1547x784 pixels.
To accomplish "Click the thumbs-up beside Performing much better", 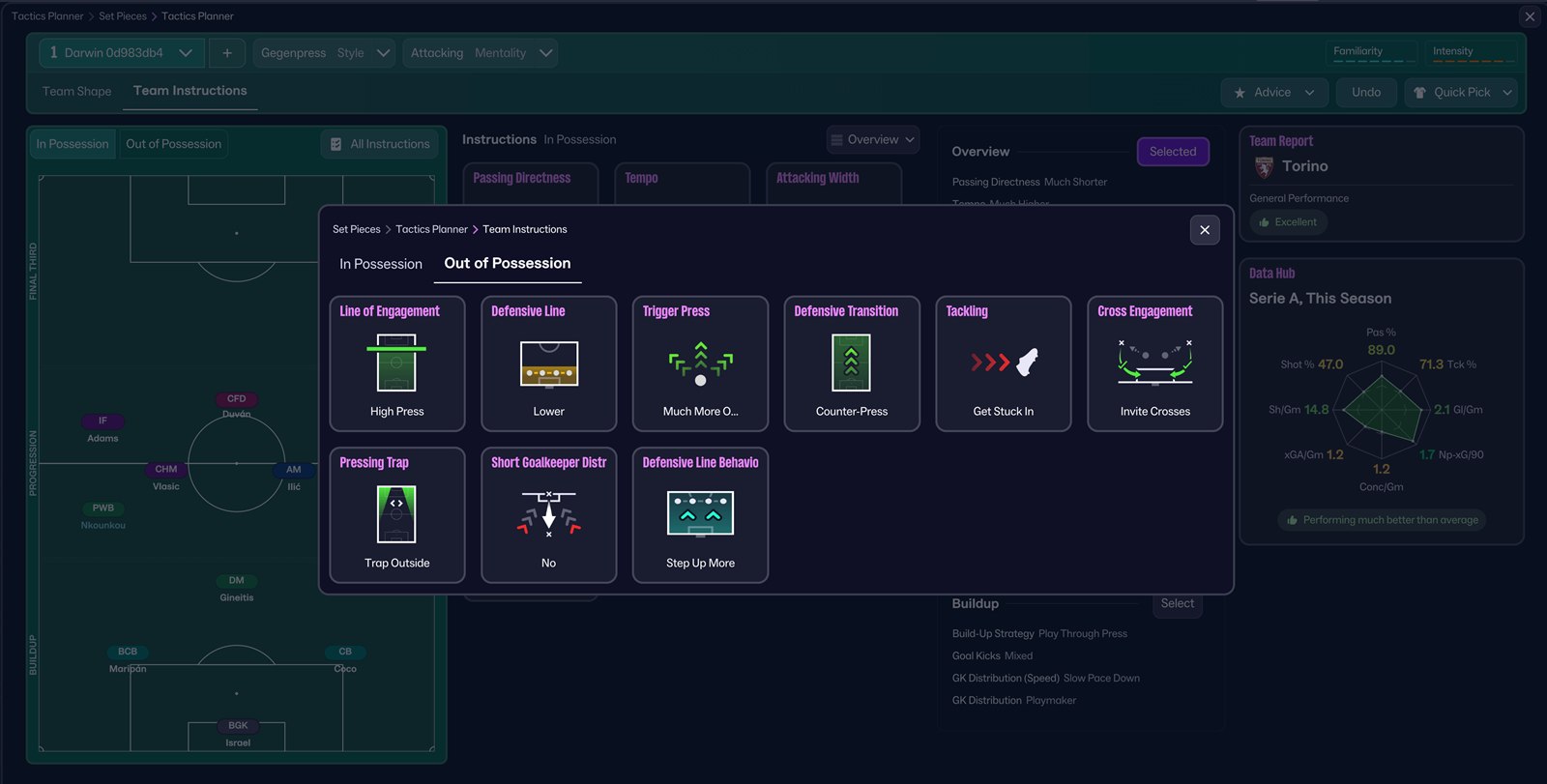I will pos(1292,520).
